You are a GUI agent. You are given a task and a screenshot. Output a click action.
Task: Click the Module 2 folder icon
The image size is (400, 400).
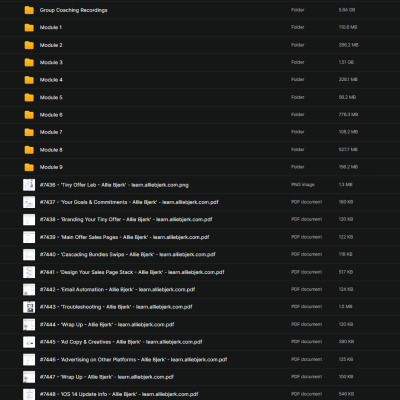click(x=29, y=45)
